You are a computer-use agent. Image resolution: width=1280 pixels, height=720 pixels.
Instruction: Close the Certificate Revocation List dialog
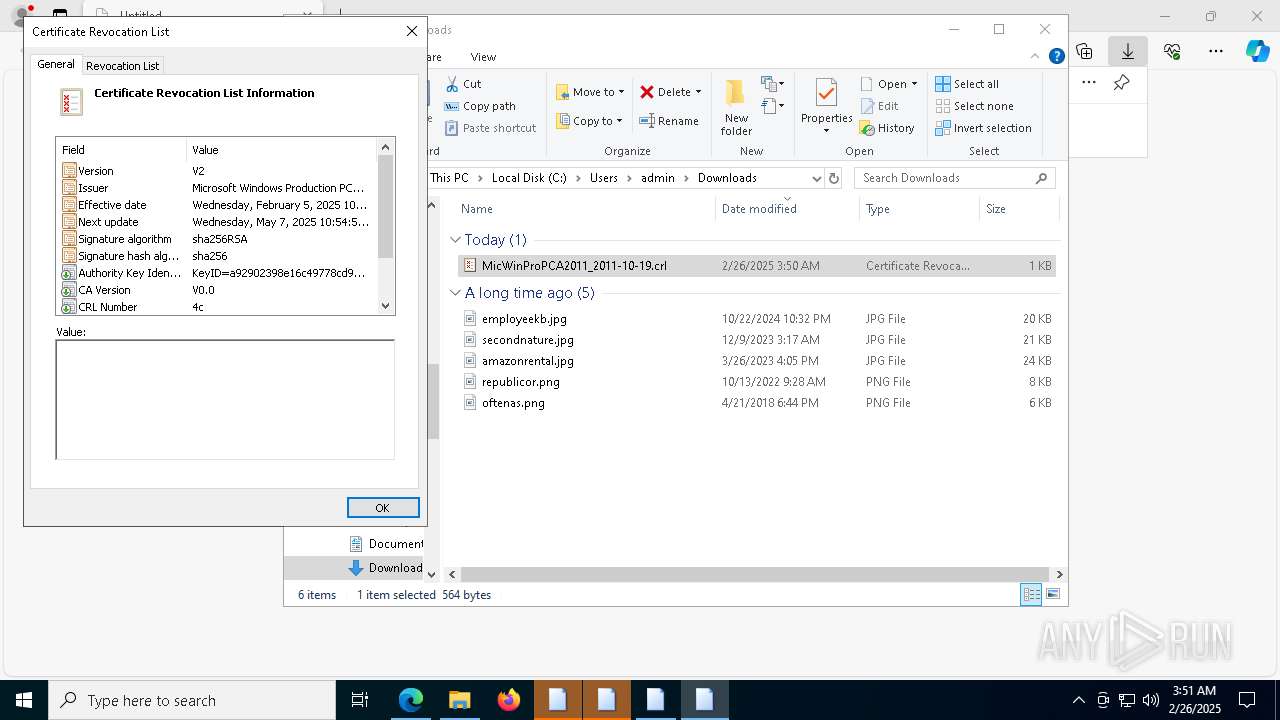[x=411, y=31]
